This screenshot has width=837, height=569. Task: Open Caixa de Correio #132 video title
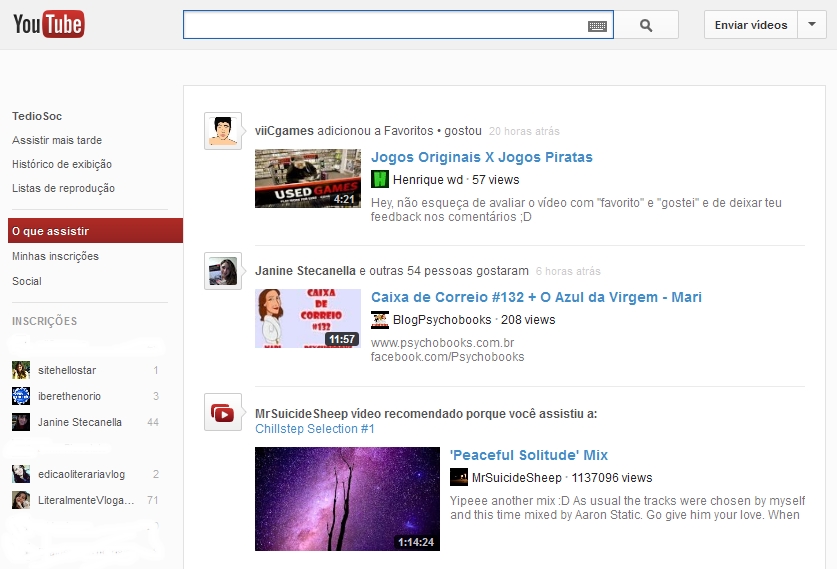pos(536,297)
